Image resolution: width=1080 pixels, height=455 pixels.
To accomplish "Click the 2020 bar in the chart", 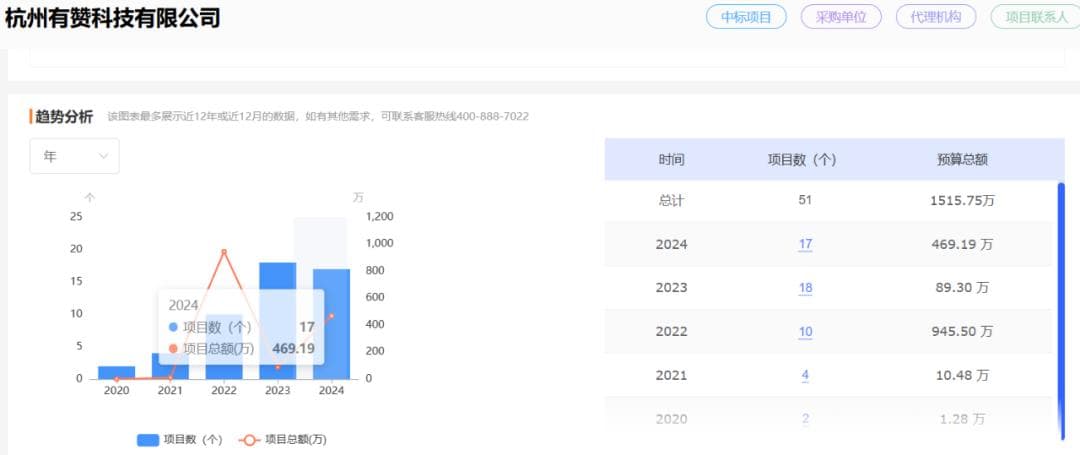I will 116,372.
